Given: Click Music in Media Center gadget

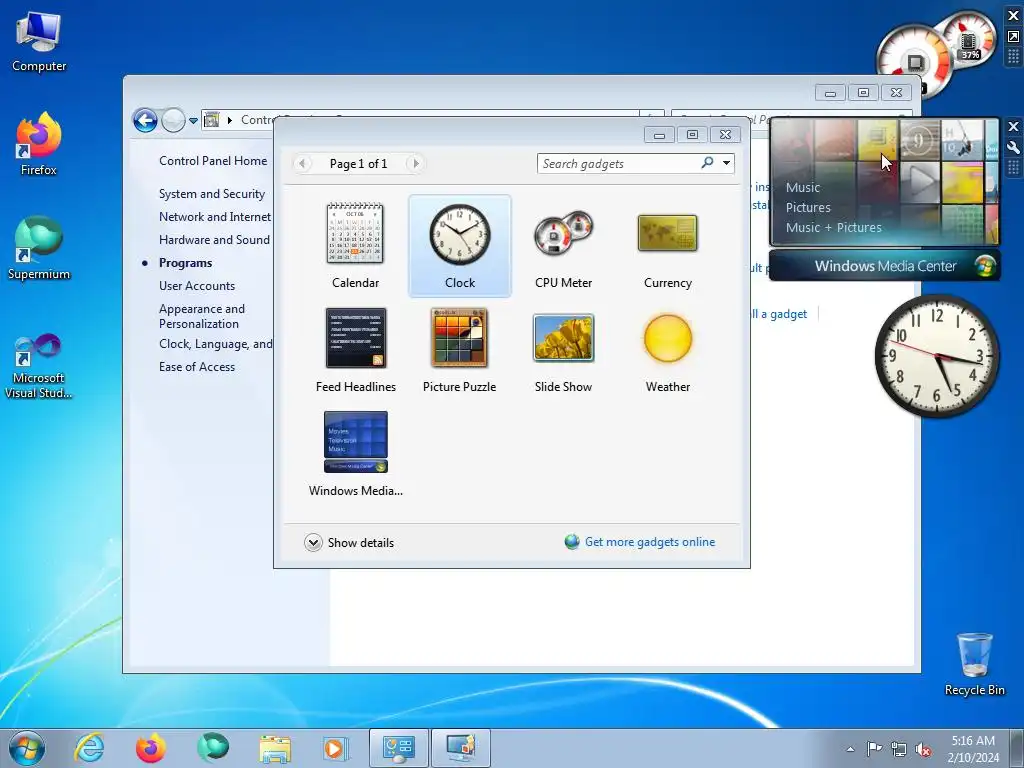Looking at the screenshot, I should pyautogui.click(x=803, y=187).
